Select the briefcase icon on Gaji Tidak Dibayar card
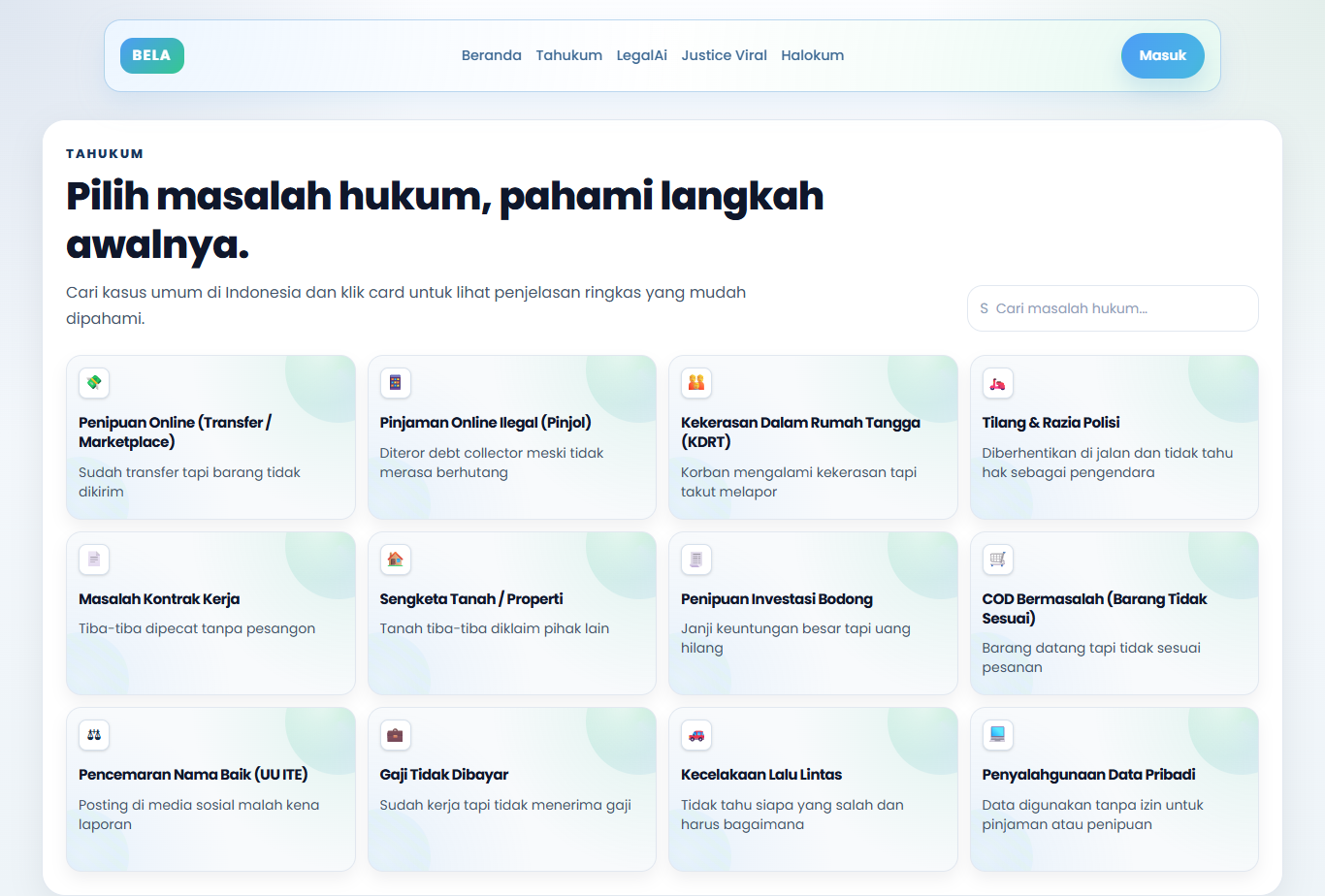Screen dimensions: 1325x896 click(395, 735)
